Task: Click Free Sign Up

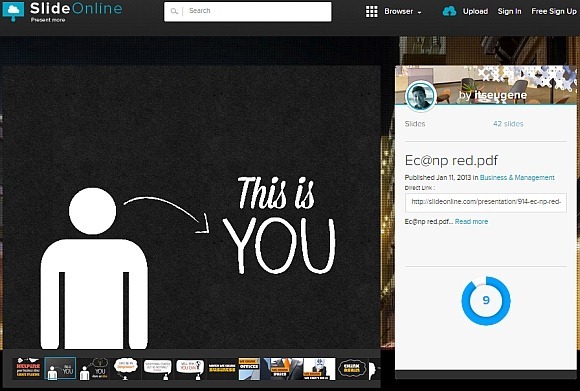Action: tap(554, 11)
